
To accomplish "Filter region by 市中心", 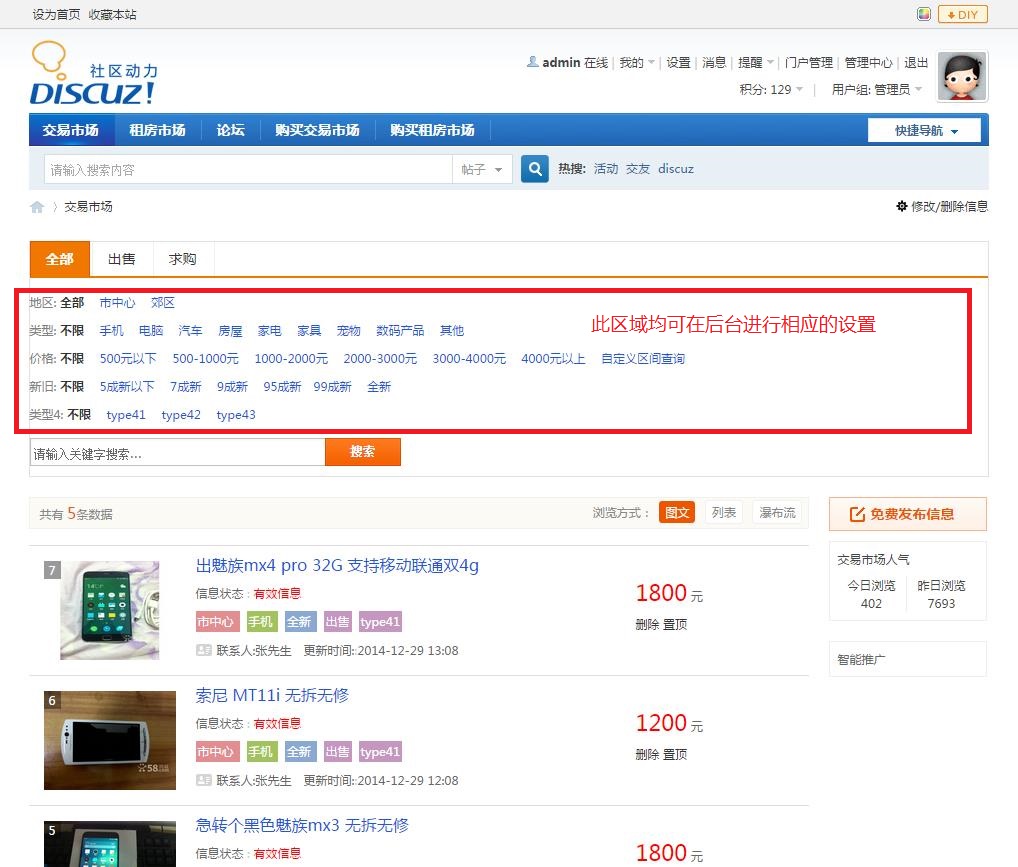I will pos(118,303).
